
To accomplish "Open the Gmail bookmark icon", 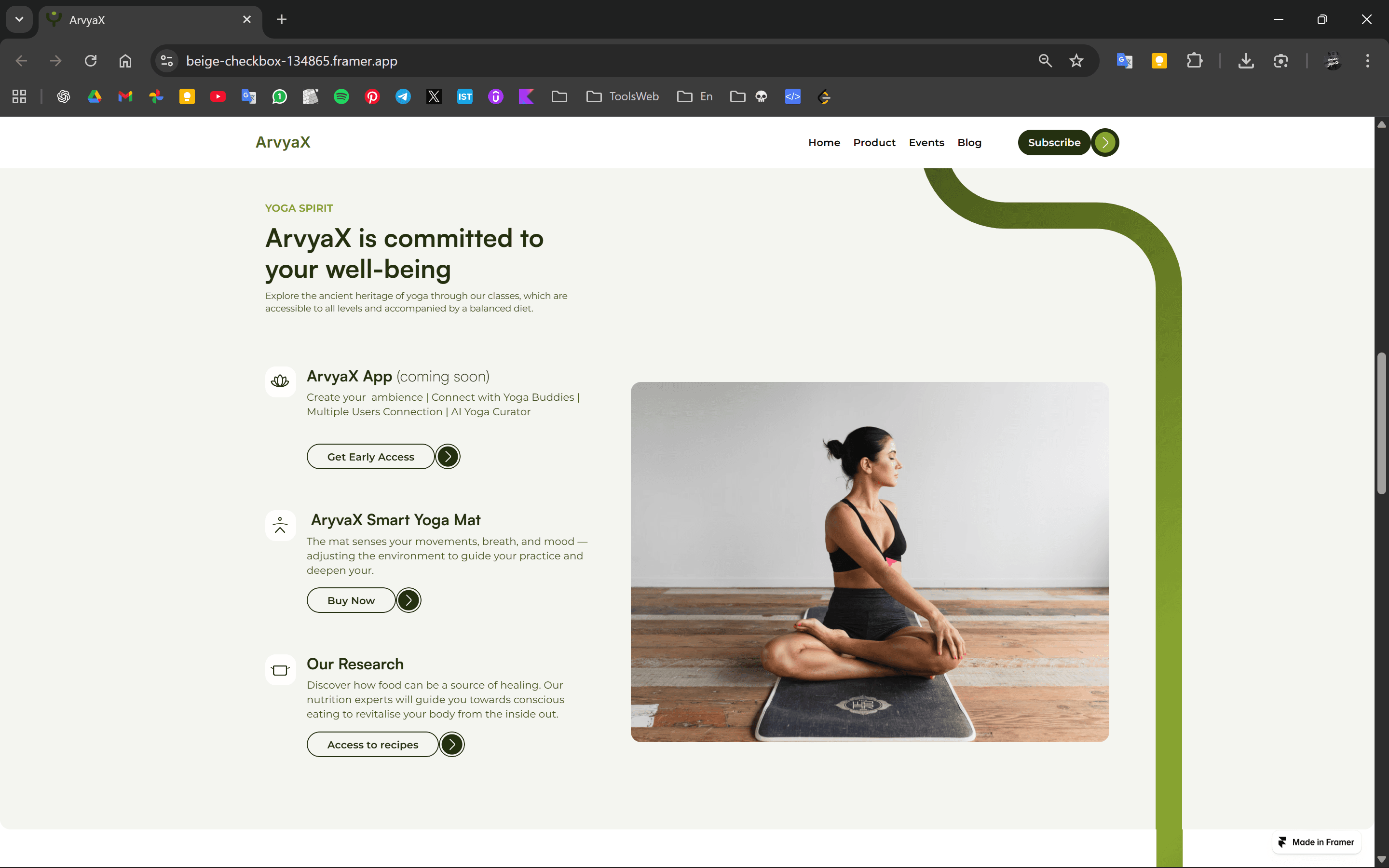I will pyautogui.click(x=125, y=96).
